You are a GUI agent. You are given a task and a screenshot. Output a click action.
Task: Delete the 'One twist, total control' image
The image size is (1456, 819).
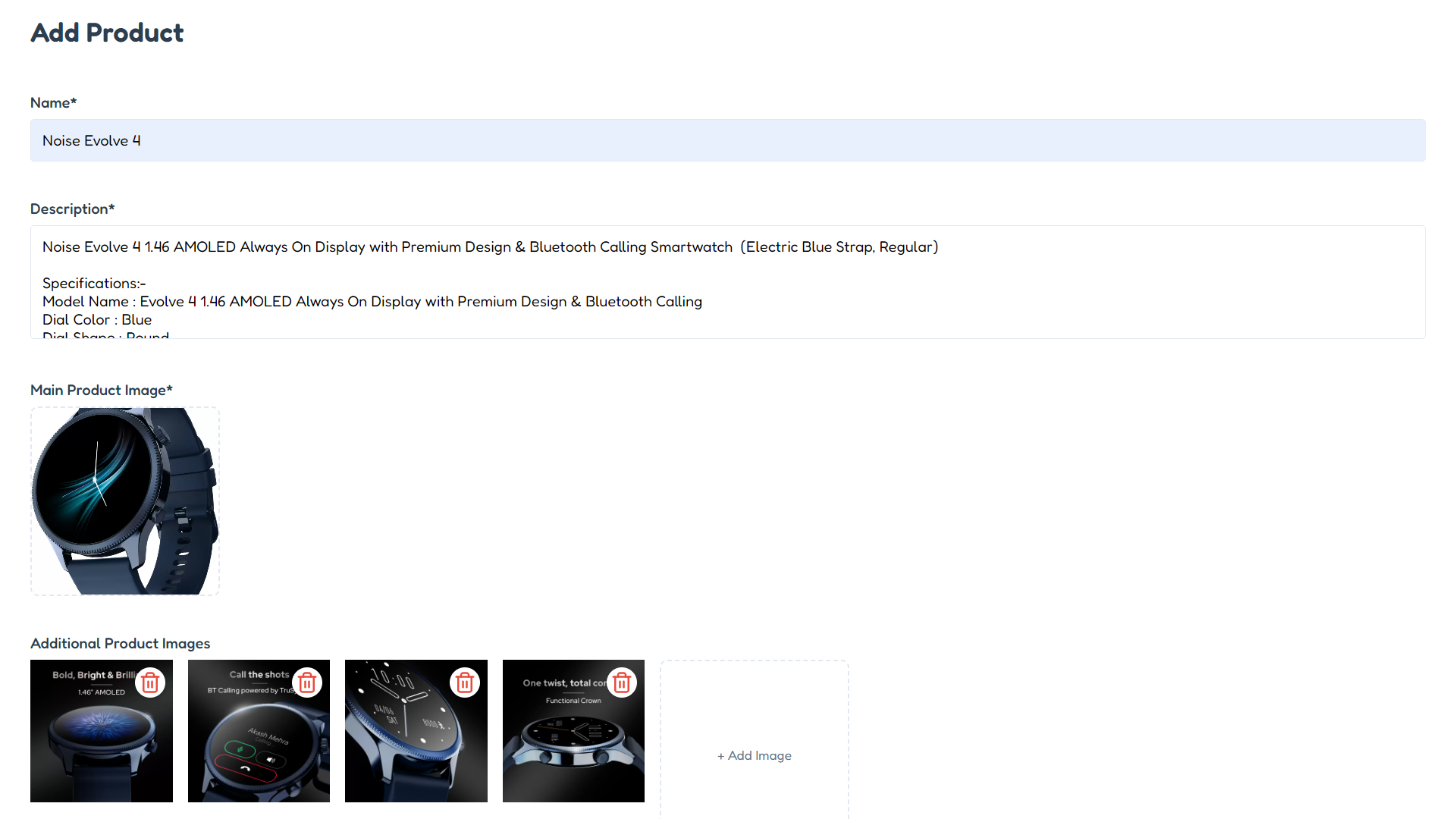coord(622,683)
